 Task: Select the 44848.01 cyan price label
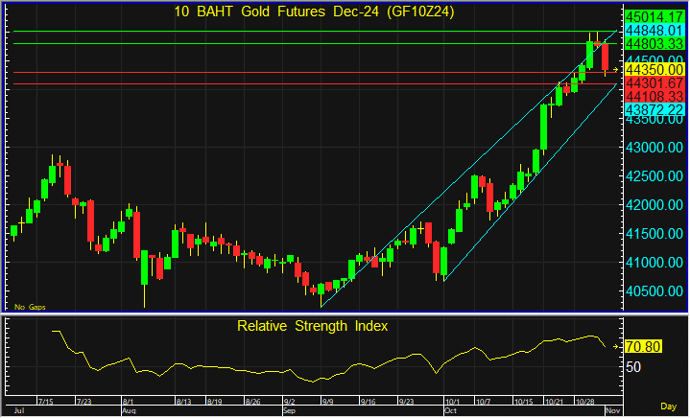click(x=654, y=32)
